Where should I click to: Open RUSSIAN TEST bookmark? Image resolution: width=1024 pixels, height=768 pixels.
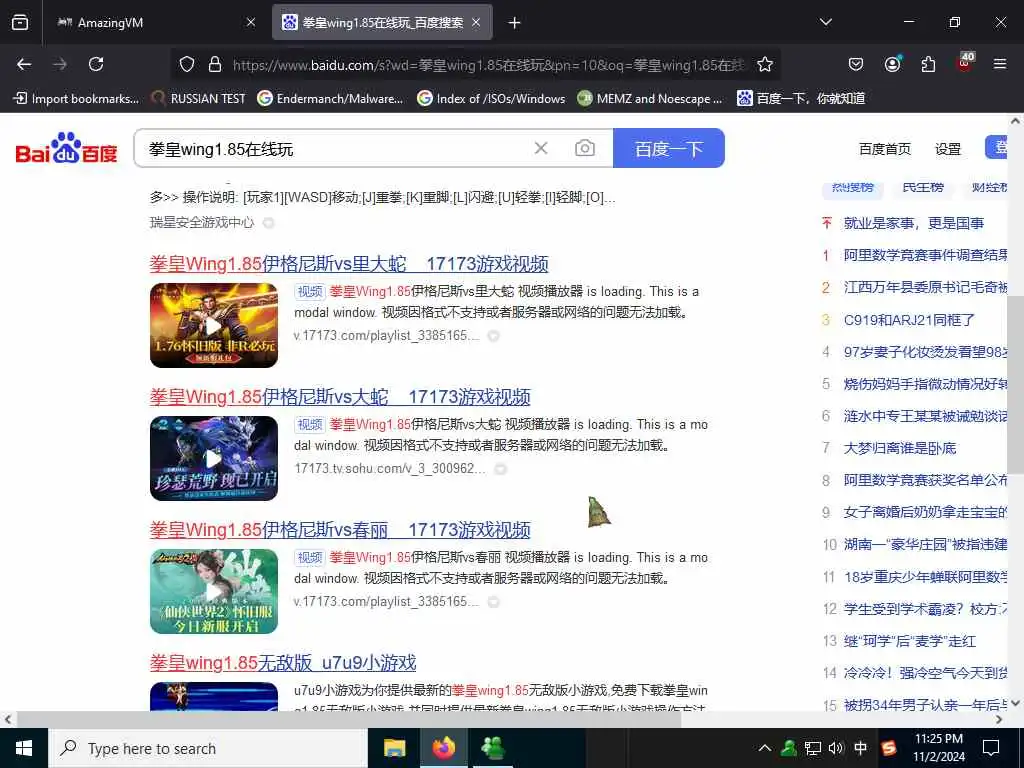pos(199,99)
